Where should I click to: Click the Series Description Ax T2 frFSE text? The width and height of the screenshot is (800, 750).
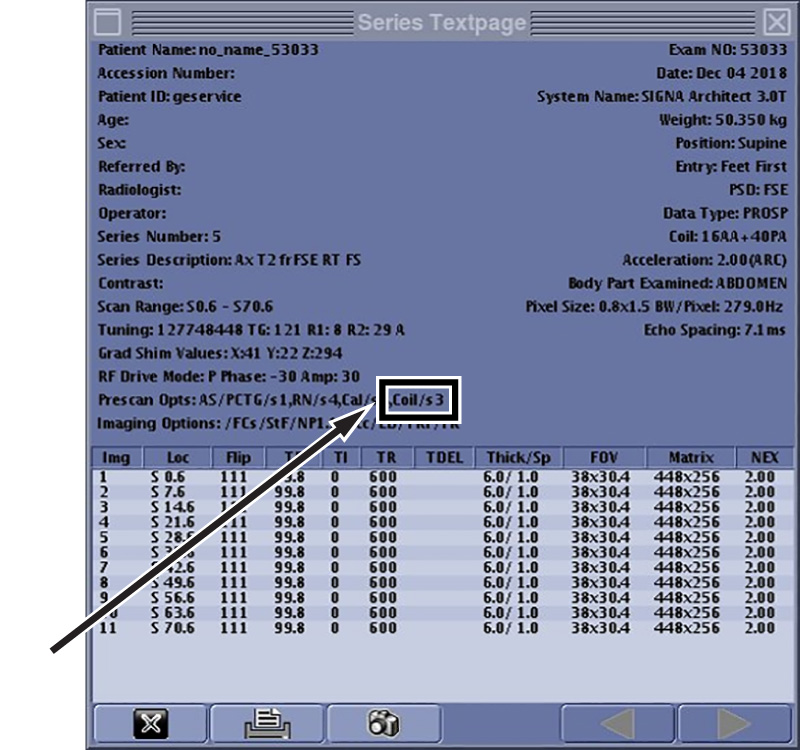pyautogui.click(x=229, y=260)
